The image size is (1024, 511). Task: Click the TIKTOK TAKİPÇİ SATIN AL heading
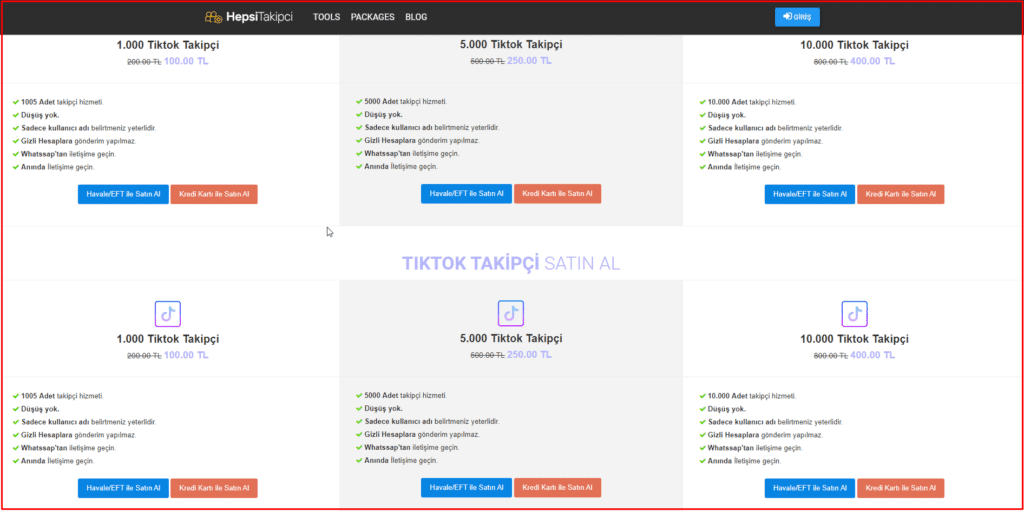[511, 263]
